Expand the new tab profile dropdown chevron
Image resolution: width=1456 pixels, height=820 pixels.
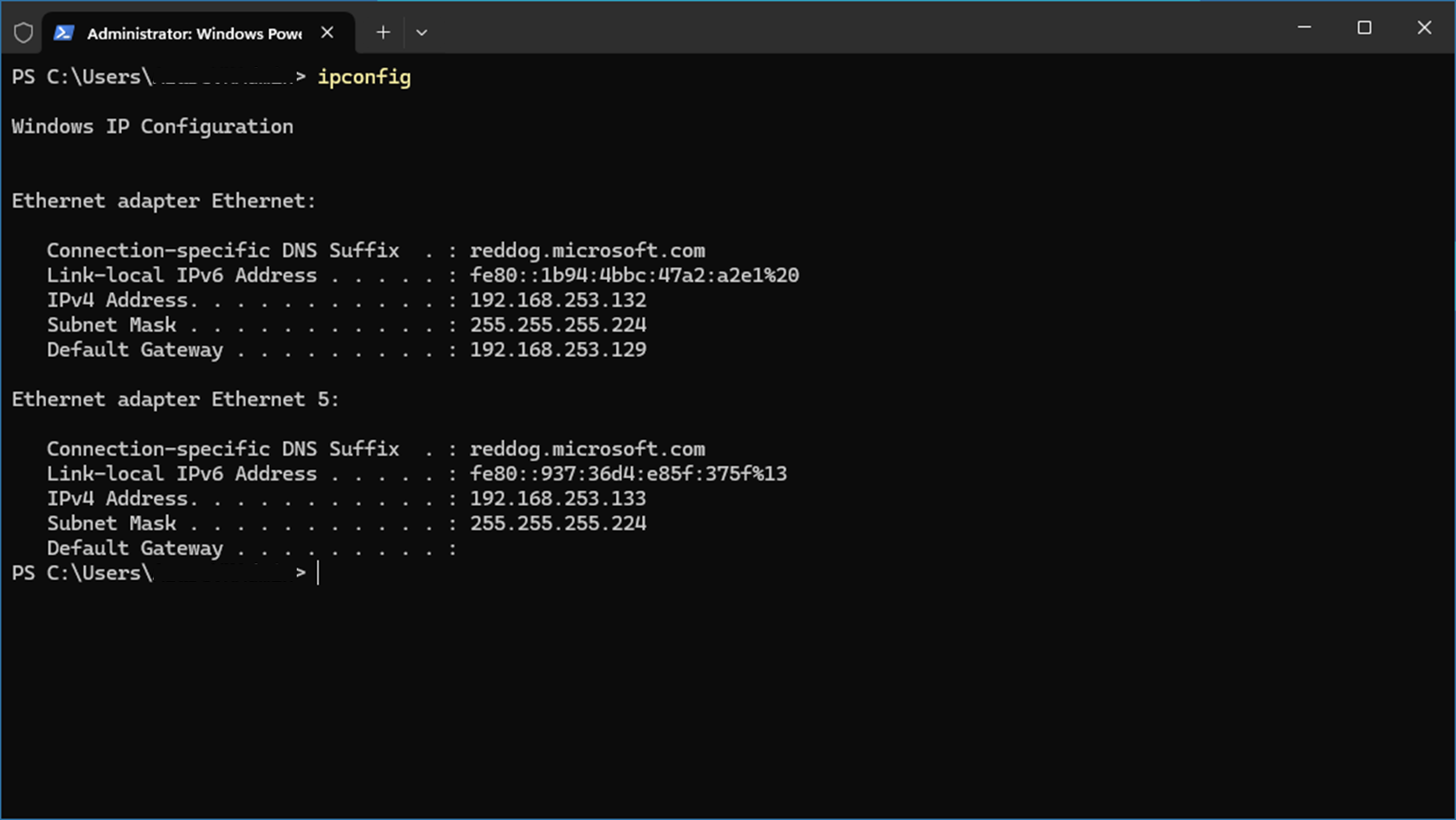click(x=421, y=33)
